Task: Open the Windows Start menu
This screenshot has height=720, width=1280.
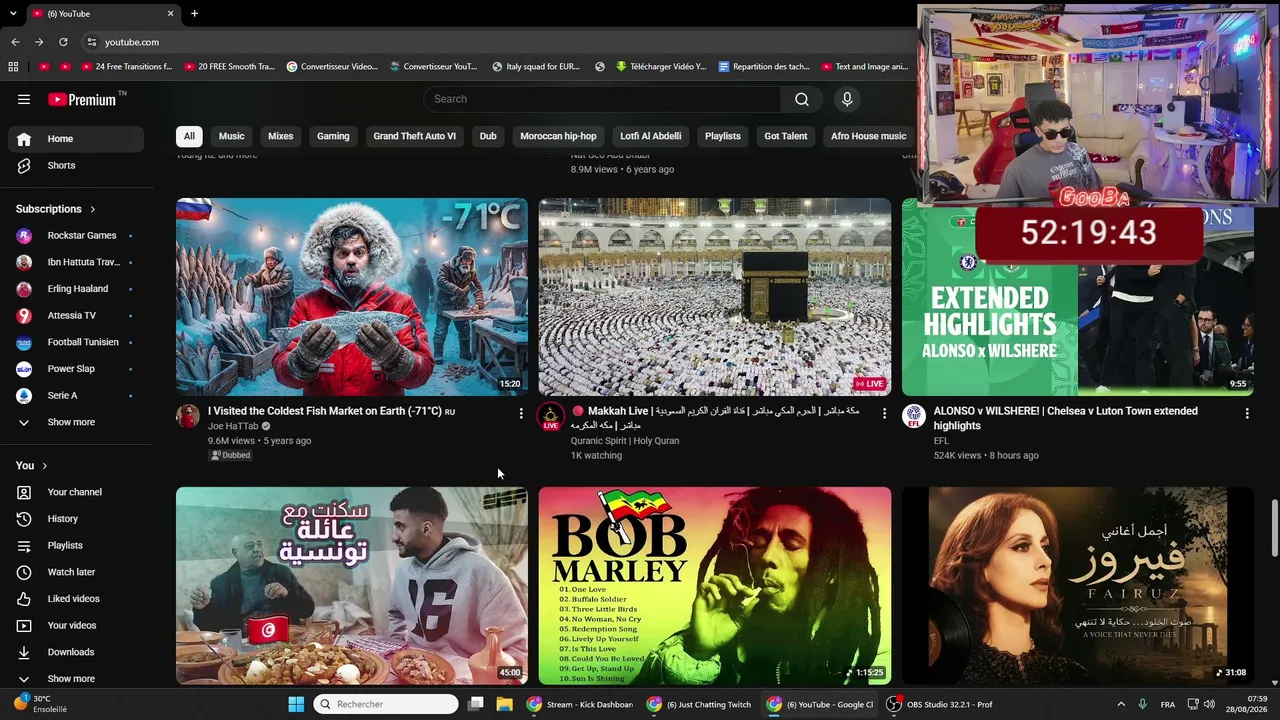Action: [x=296, y=704]
